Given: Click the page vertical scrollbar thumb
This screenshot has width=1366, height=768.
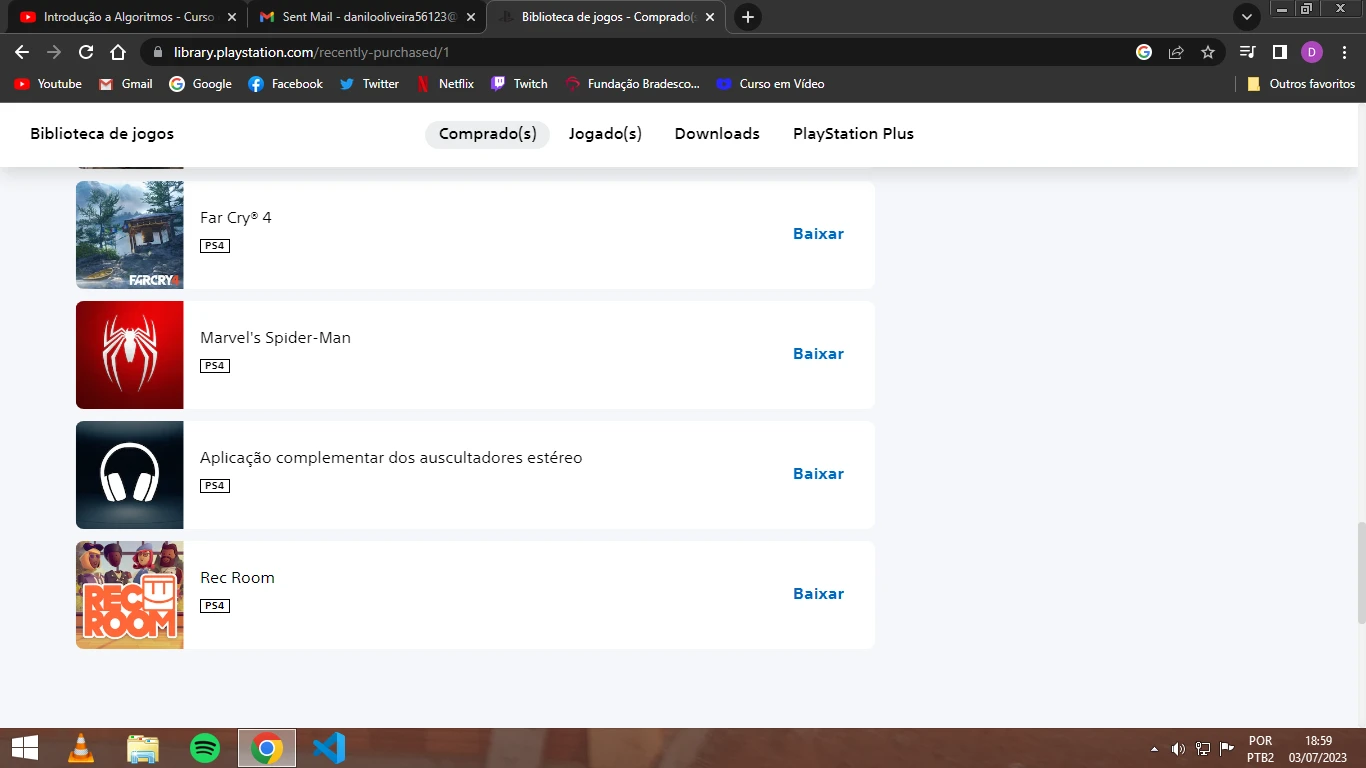Looking at the screenshot, I should click(x=1360, y=573).
